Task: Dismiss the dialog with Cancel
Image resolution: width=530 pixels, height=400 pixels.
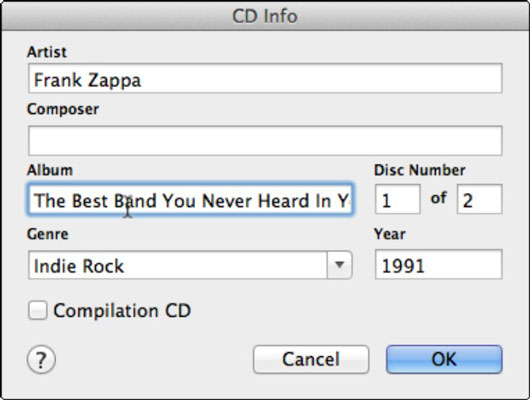Action: point(311,359)
